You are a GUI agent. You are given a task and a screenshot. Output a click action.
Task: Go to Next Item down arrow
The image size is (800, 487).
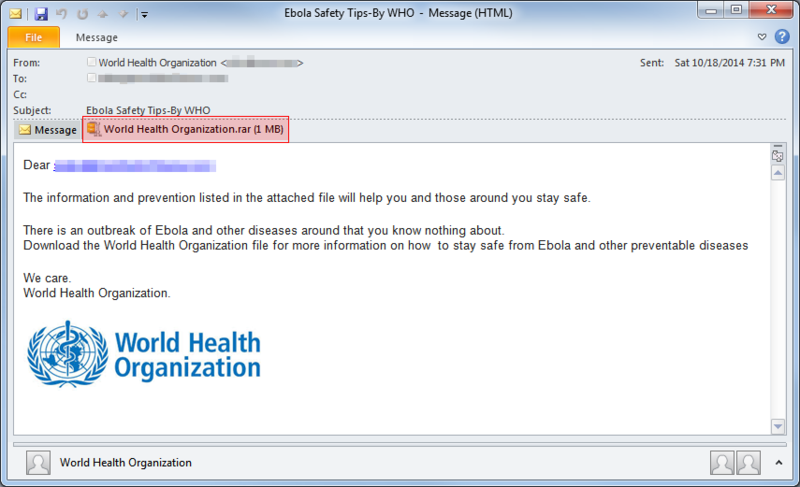tap(121, 15)
